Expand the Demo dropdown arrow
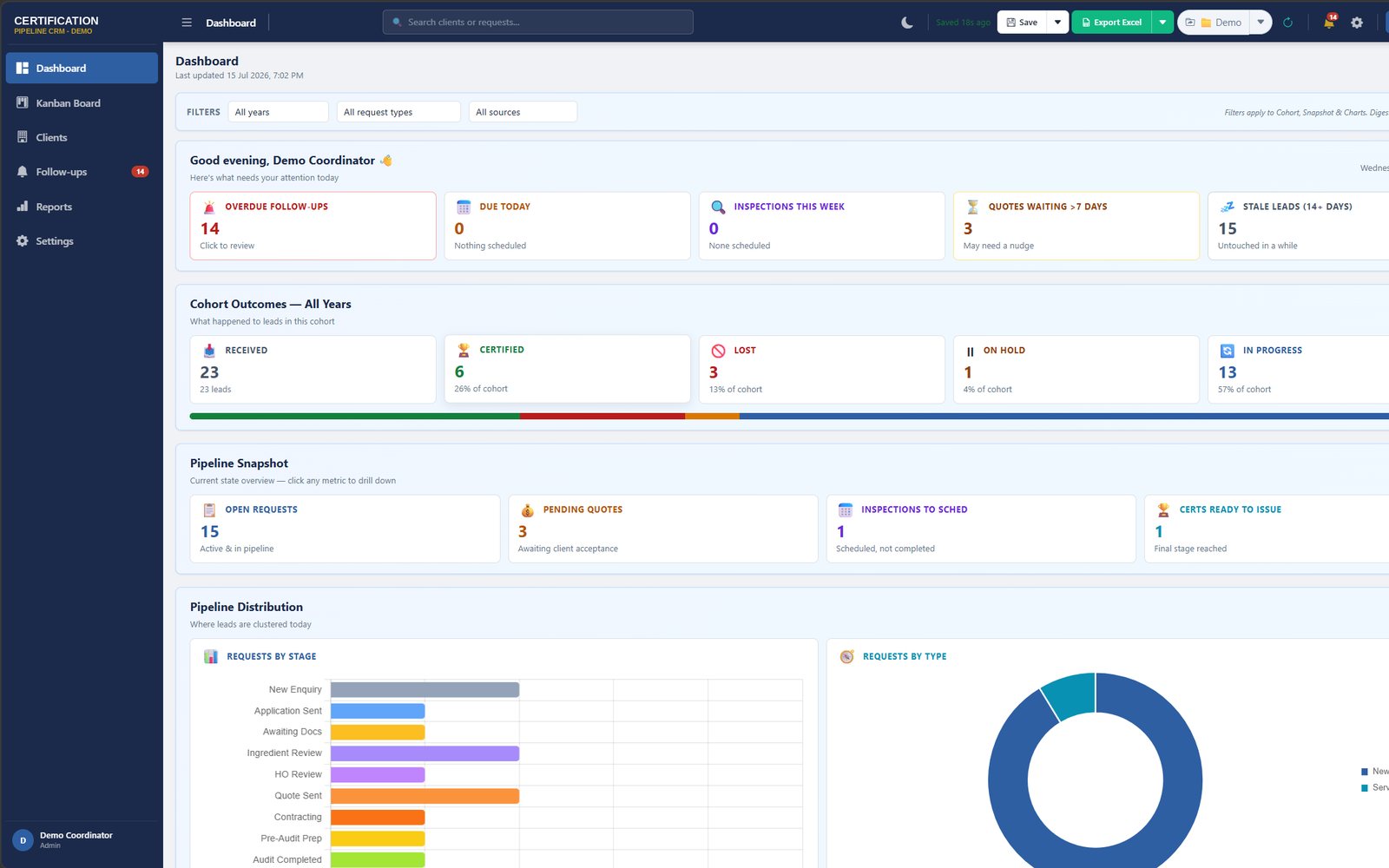 (x=1261, y=23)
